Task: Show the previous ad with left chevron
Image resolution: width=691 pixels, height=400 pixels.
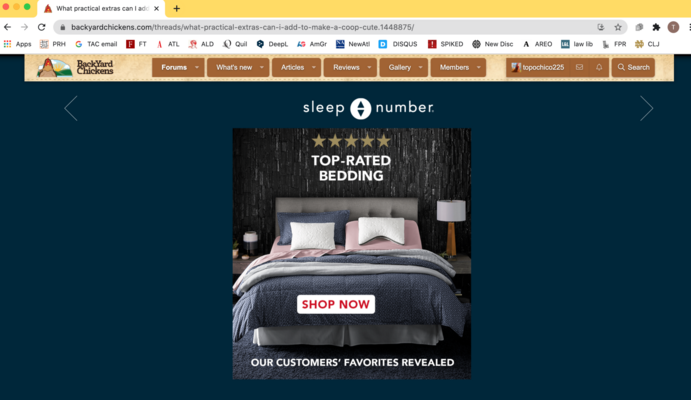Action: (71, 108)
